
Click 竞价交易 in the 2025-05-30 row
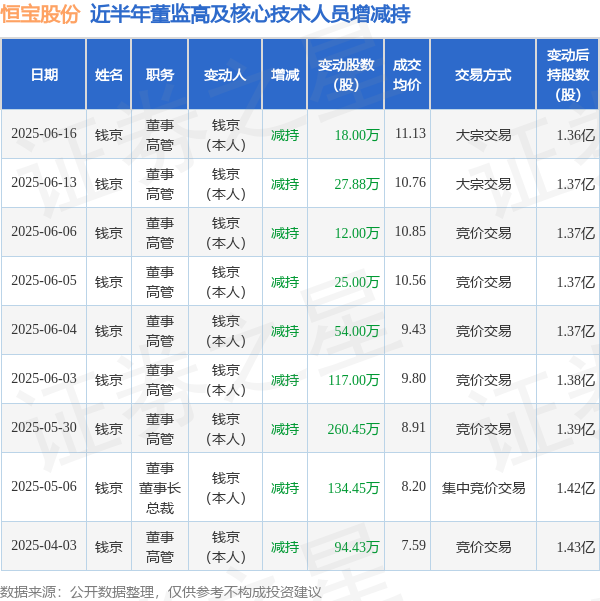(483, 429)
